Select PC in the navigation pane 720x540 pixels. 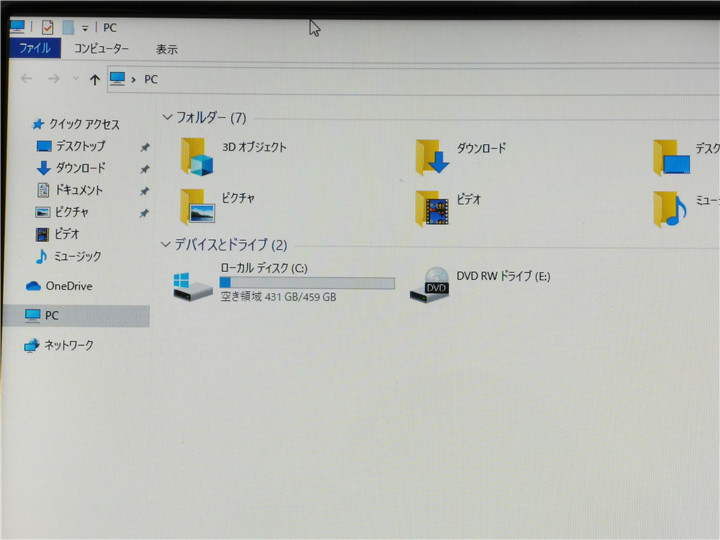[76, 316]
